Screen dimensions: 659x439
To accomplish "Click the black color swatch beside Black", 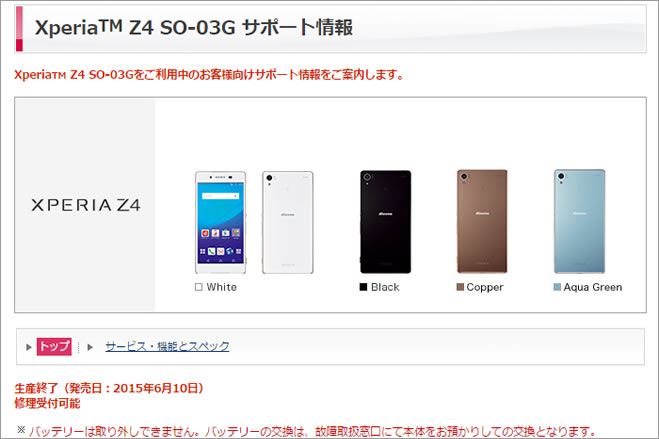I will pyautogui.click(x=364, y=287).
